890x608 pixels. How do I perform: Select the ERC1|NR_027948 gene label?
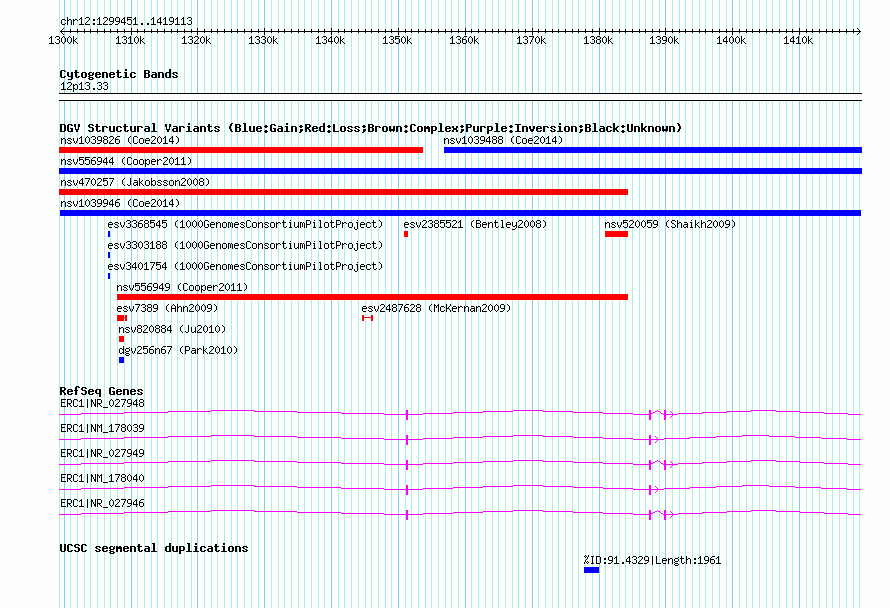click(x=102, y=403)
